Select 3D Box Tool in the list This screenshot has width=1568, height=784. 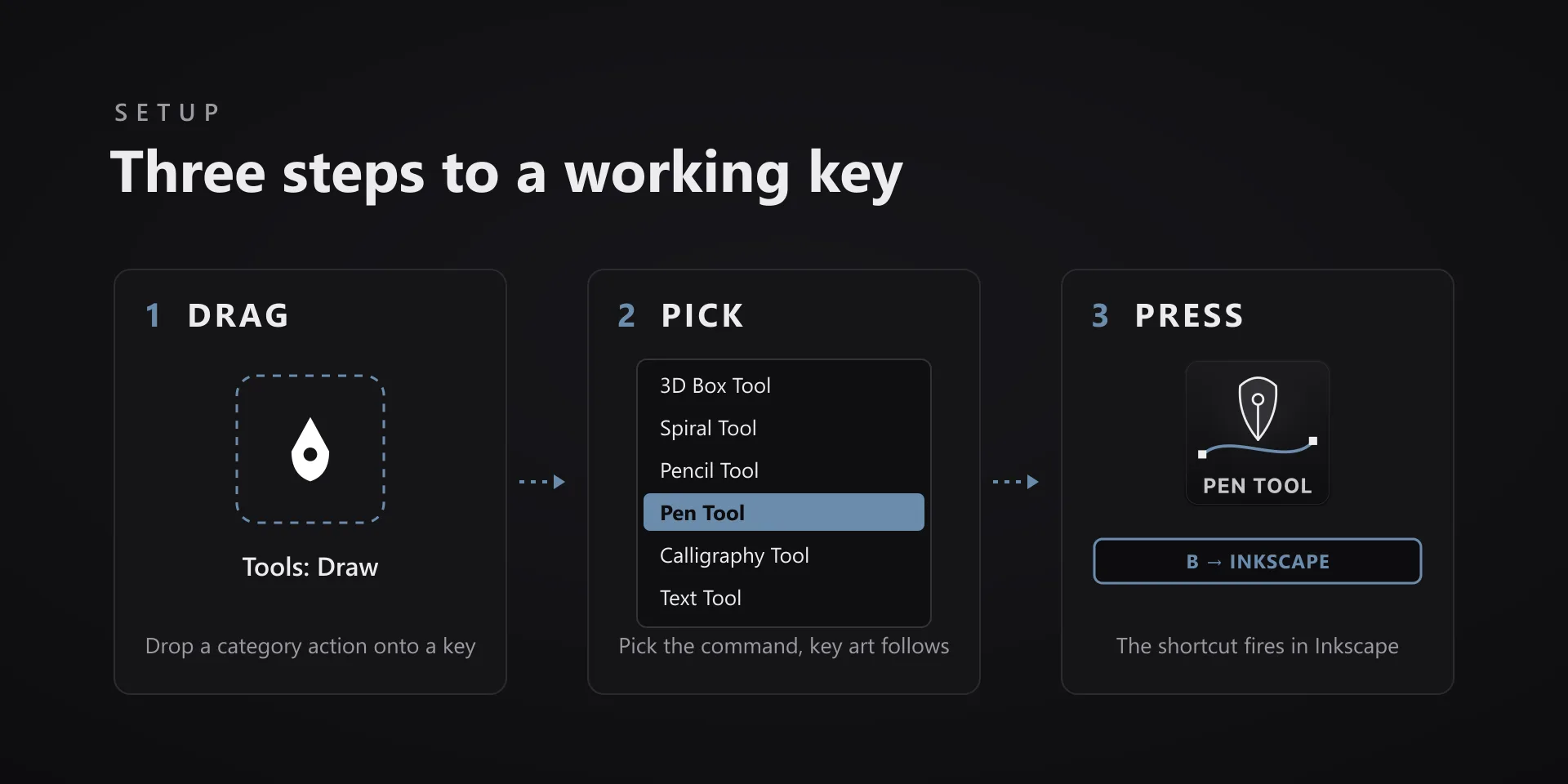(x=784, y=385)
